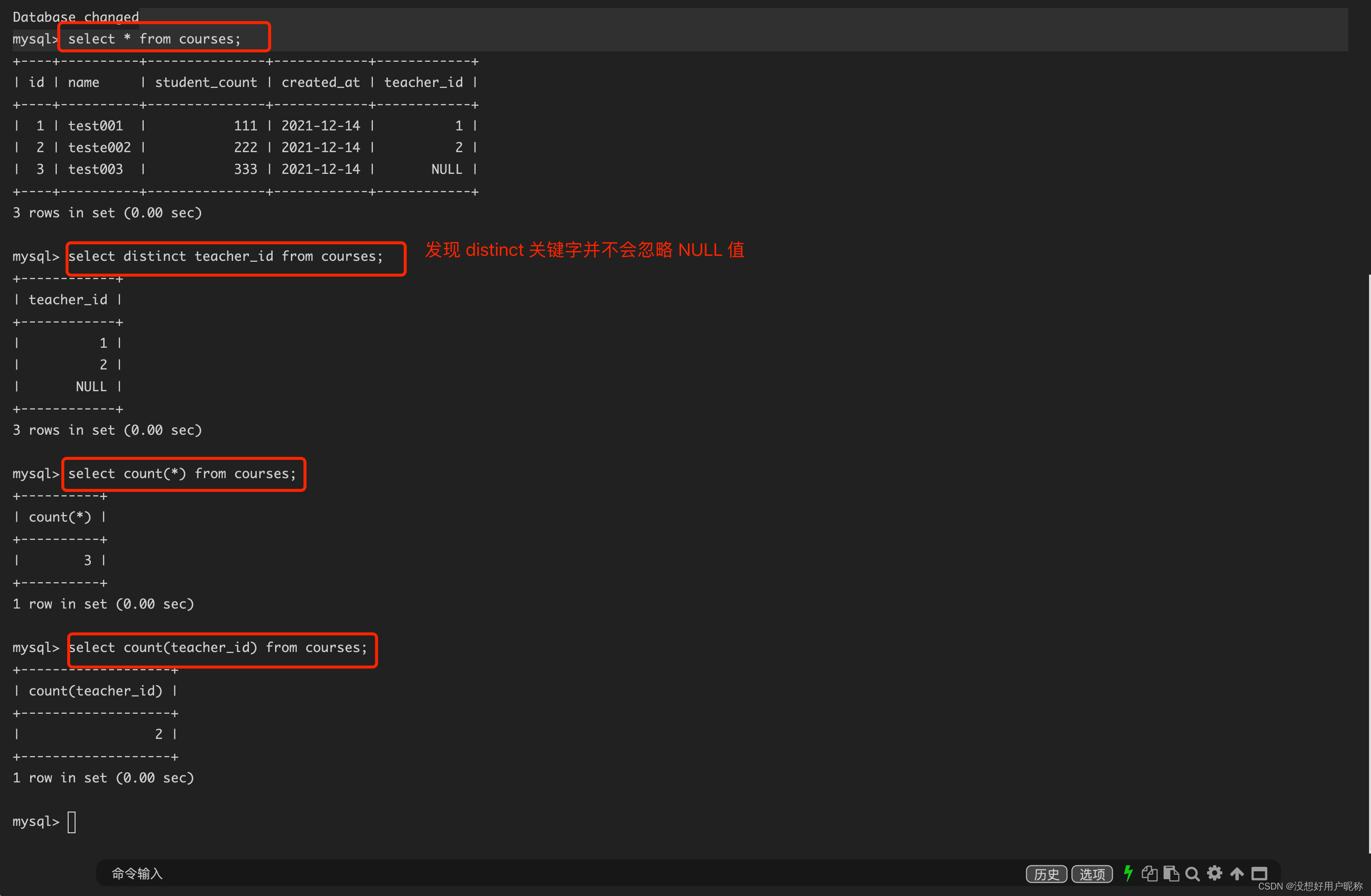1371x896 pixels.
Task: Click the red distinct NULL annotation text
Action: pyautogui.click(x=584, y=250)
